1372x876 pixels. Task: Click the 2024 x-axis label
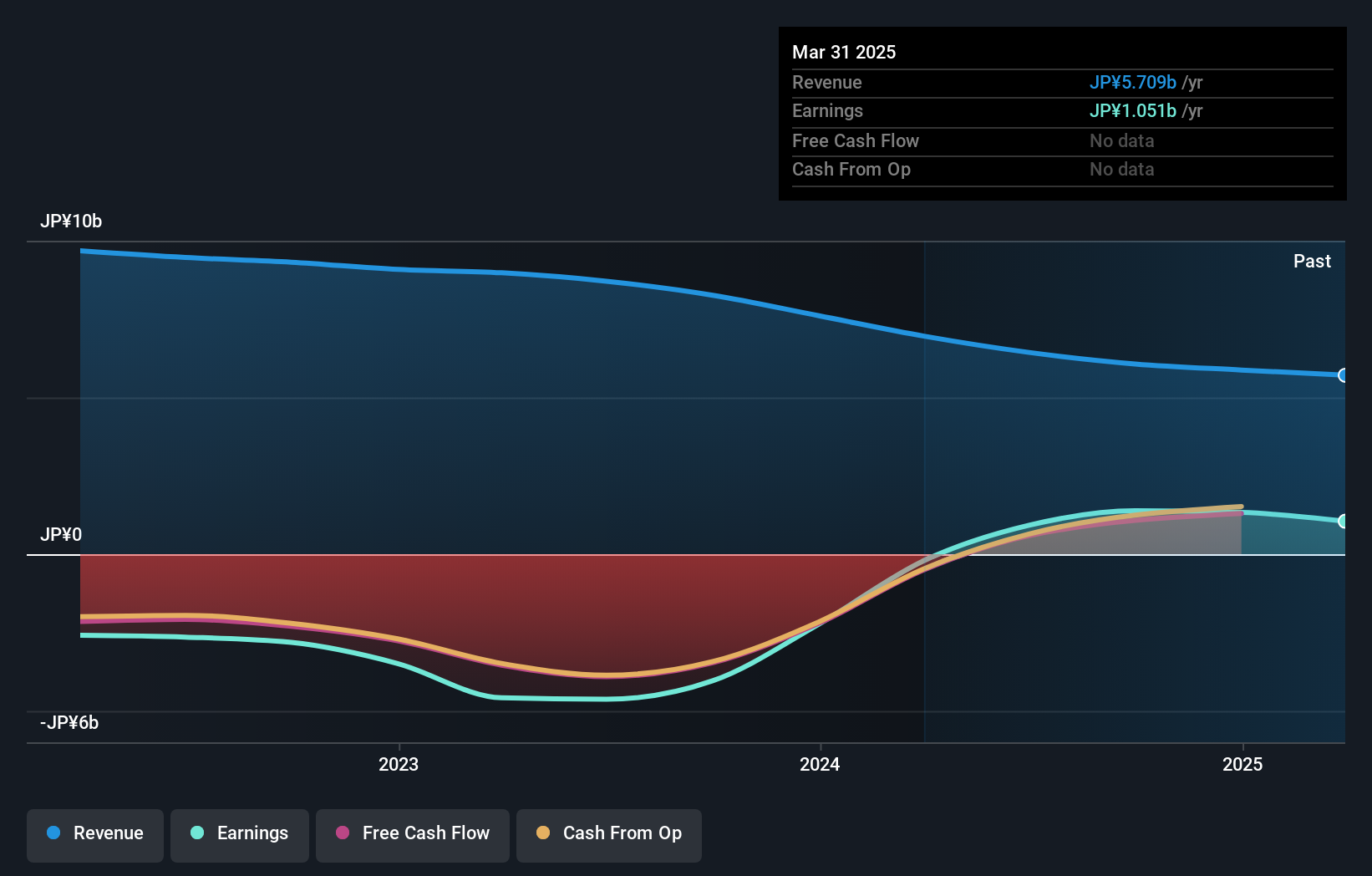pos(820,764)
